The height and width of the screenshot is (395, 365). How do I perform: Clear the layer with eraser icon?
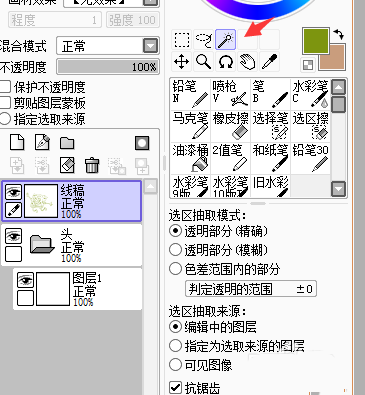67,165
